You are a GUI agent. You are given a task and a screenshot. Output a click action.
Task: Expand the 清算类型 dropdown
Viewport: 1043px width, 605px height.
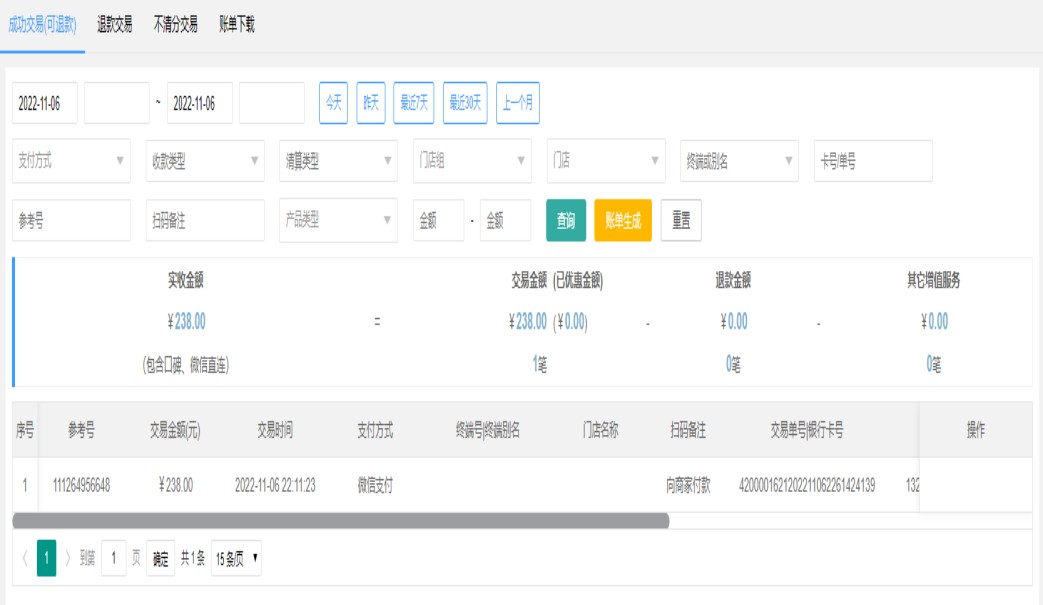pos(338,161)
